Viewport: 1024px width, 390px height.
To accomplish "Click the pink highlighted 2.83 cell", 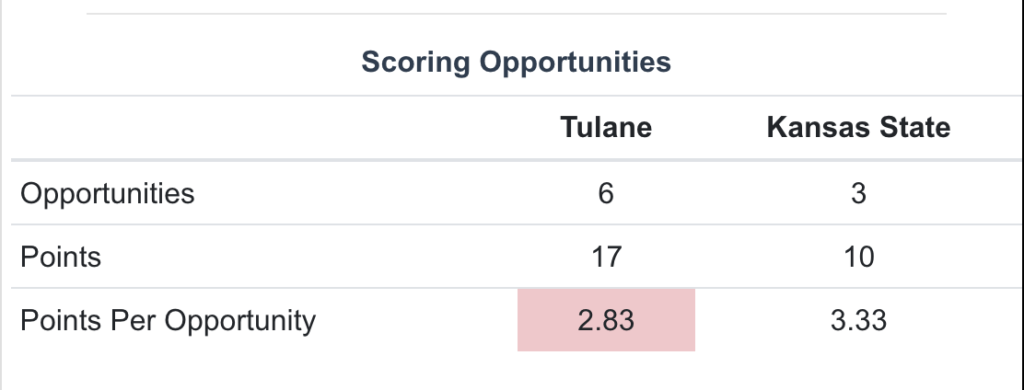I will tap(606, 320).
